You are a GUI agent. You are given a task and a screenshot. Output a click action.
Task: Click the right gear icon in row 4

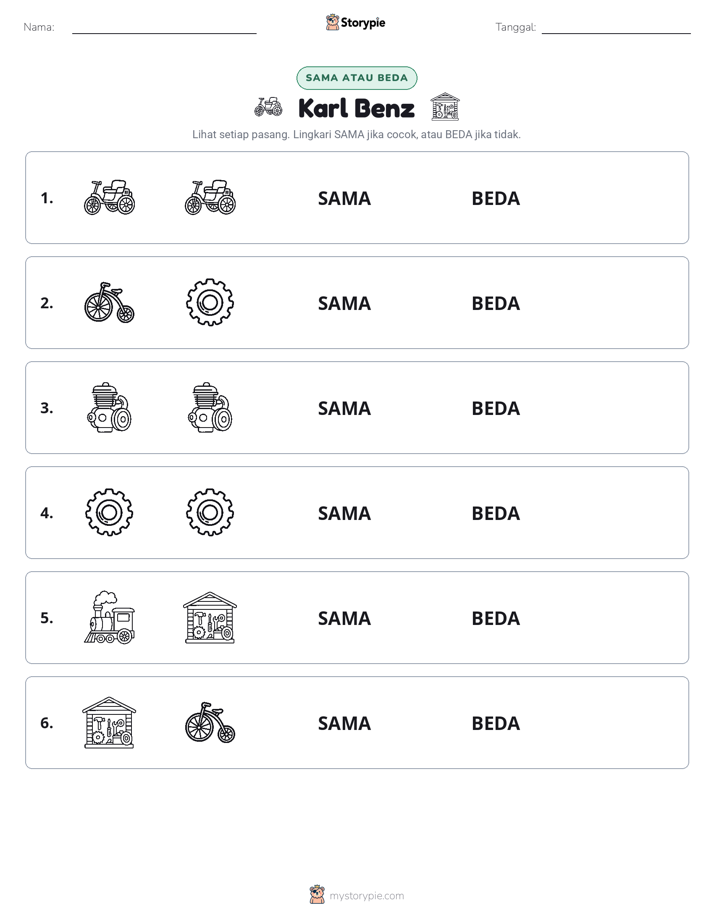click(210, 512)
